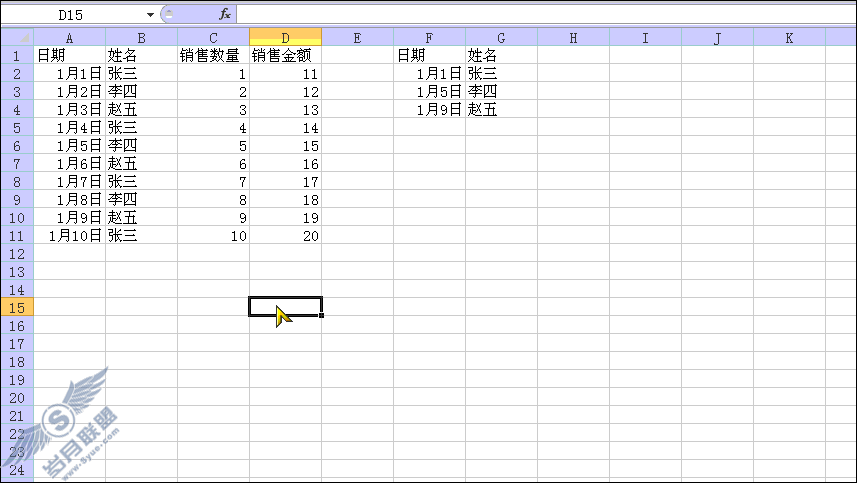Viewport: 857px width, 483px height.
Task: Click cell D2 with value 11
Action: click(x=285, y=73)
